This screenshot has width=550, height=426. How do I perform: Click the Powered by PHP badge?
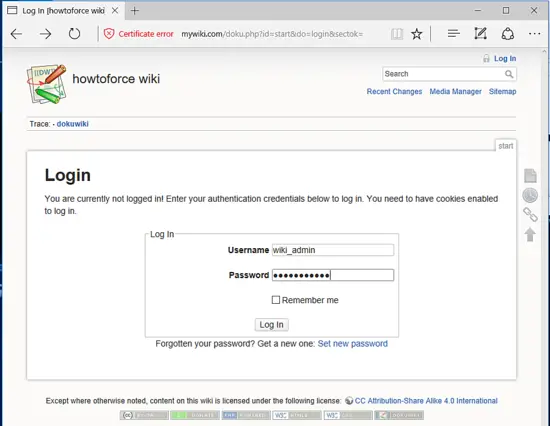246,415
